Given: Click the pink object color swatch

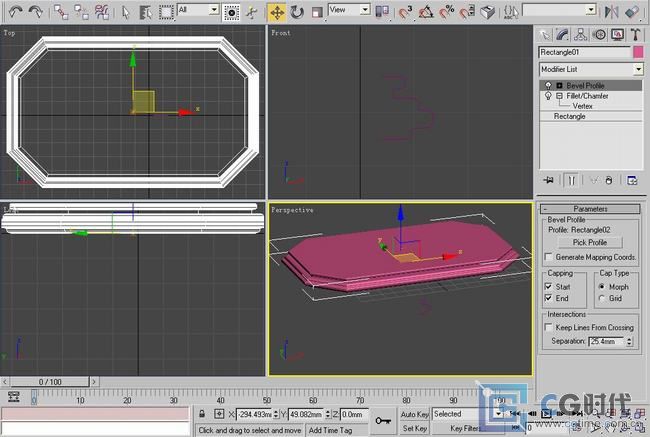Looking at the screenshot, I should pos(638,52).
